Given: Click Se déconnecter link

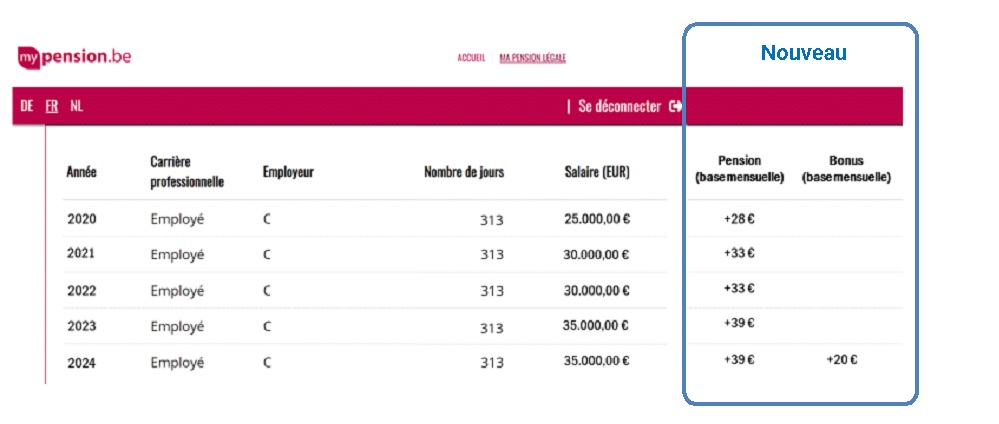Looking at the screenshot, I should 619,106.
